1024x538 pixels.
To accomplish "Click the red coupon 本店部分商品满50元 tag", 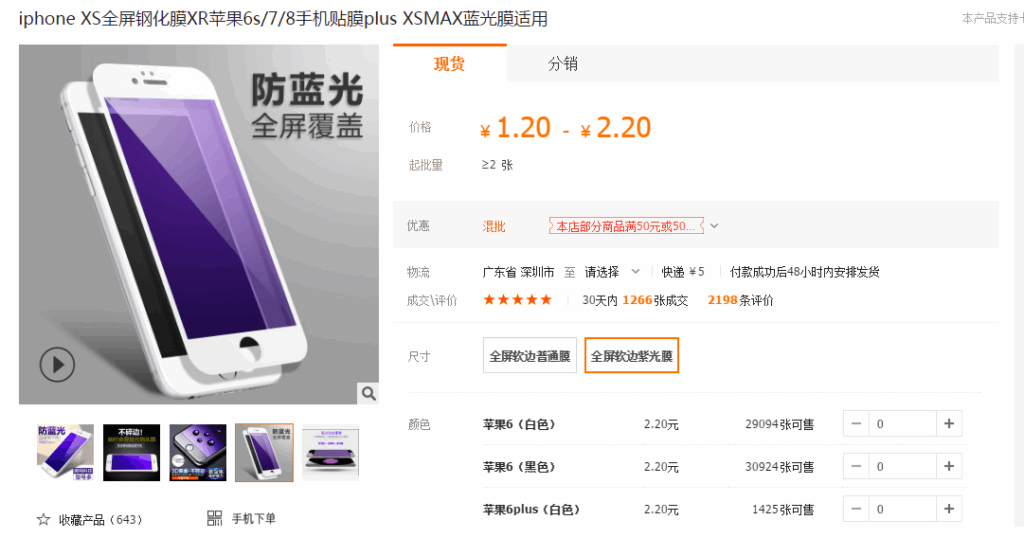I will (x=626, y=226).
